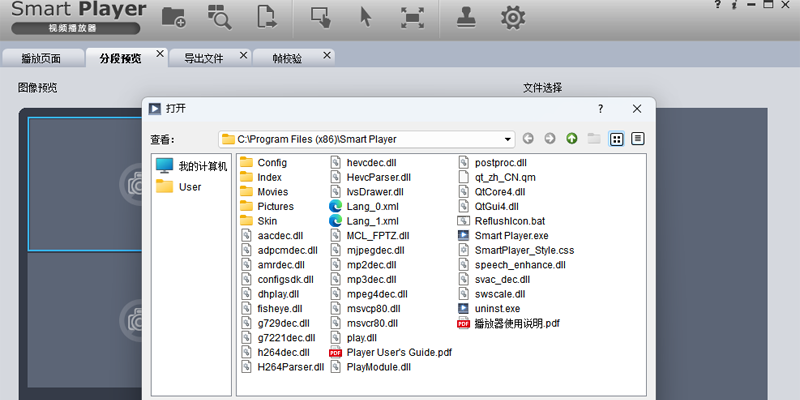Select the Config folder
Image resolution: width=800 pixels, height=400 pixels.
(264, 163)
